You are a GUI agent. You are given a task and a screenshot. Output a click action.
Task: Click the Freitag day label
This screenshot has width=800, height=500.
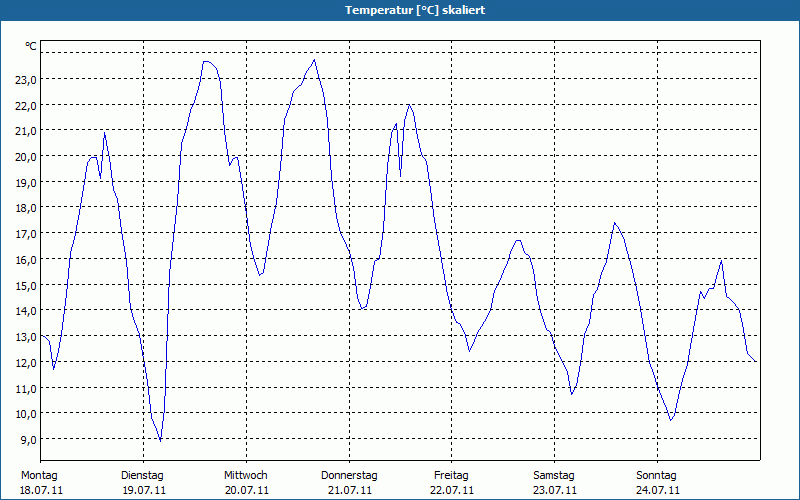coord(451,475)
